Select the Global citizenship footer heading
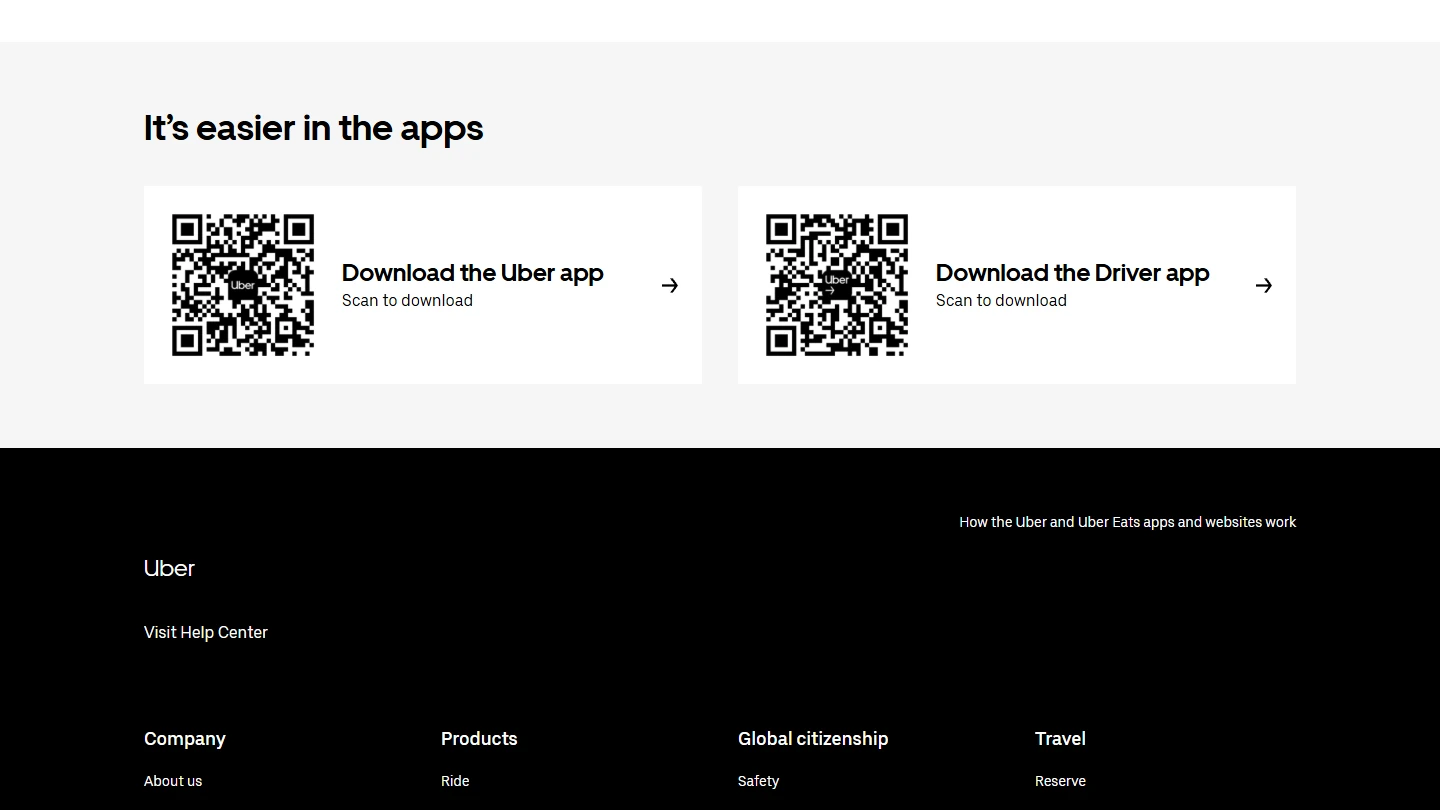1440x810 pixels. click(813, 739)
